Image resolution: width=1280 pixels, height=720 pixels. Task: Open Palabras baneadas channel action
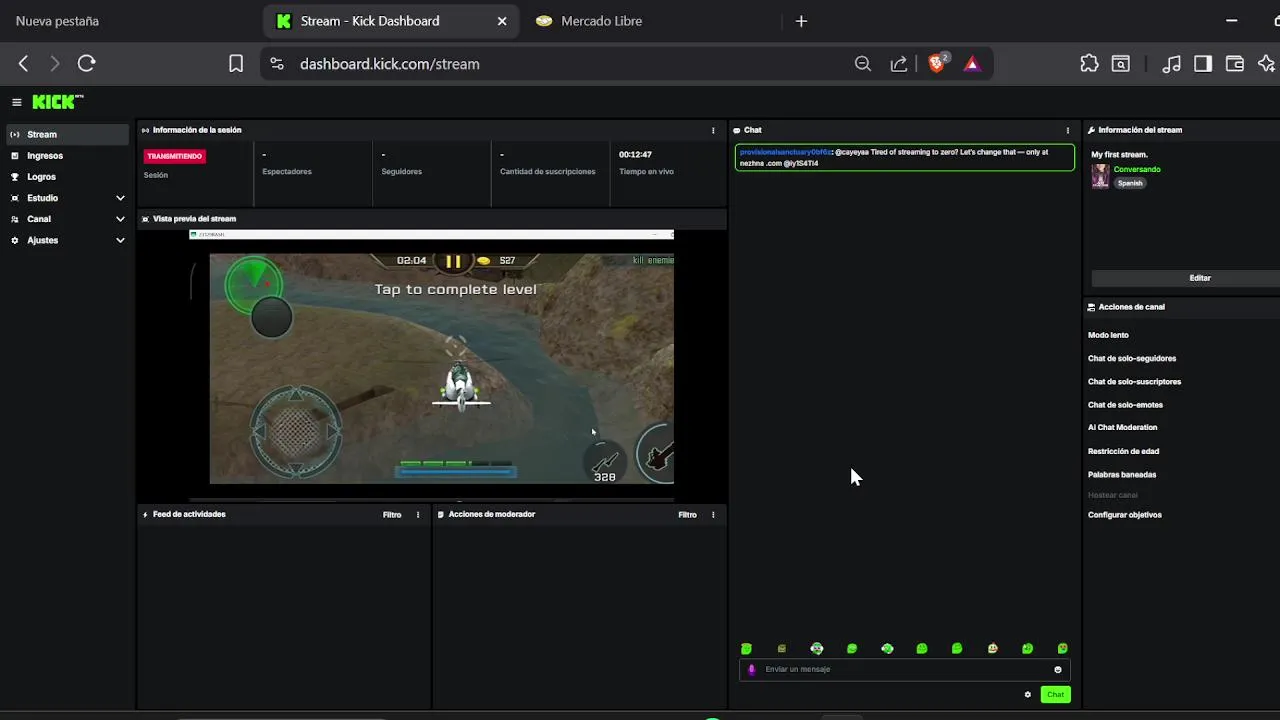(1122, 475)
